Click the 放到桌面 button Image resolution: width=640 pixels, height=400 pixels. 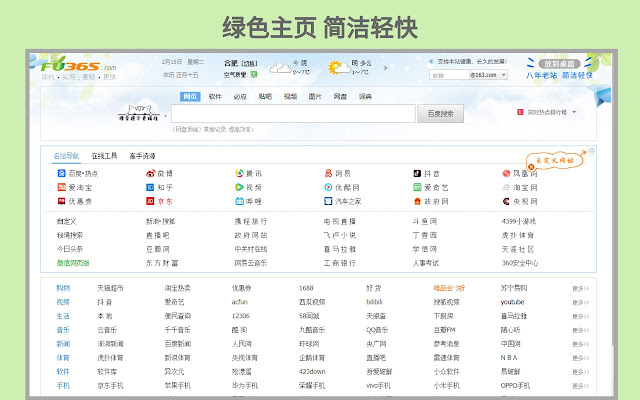click(559, 64)
